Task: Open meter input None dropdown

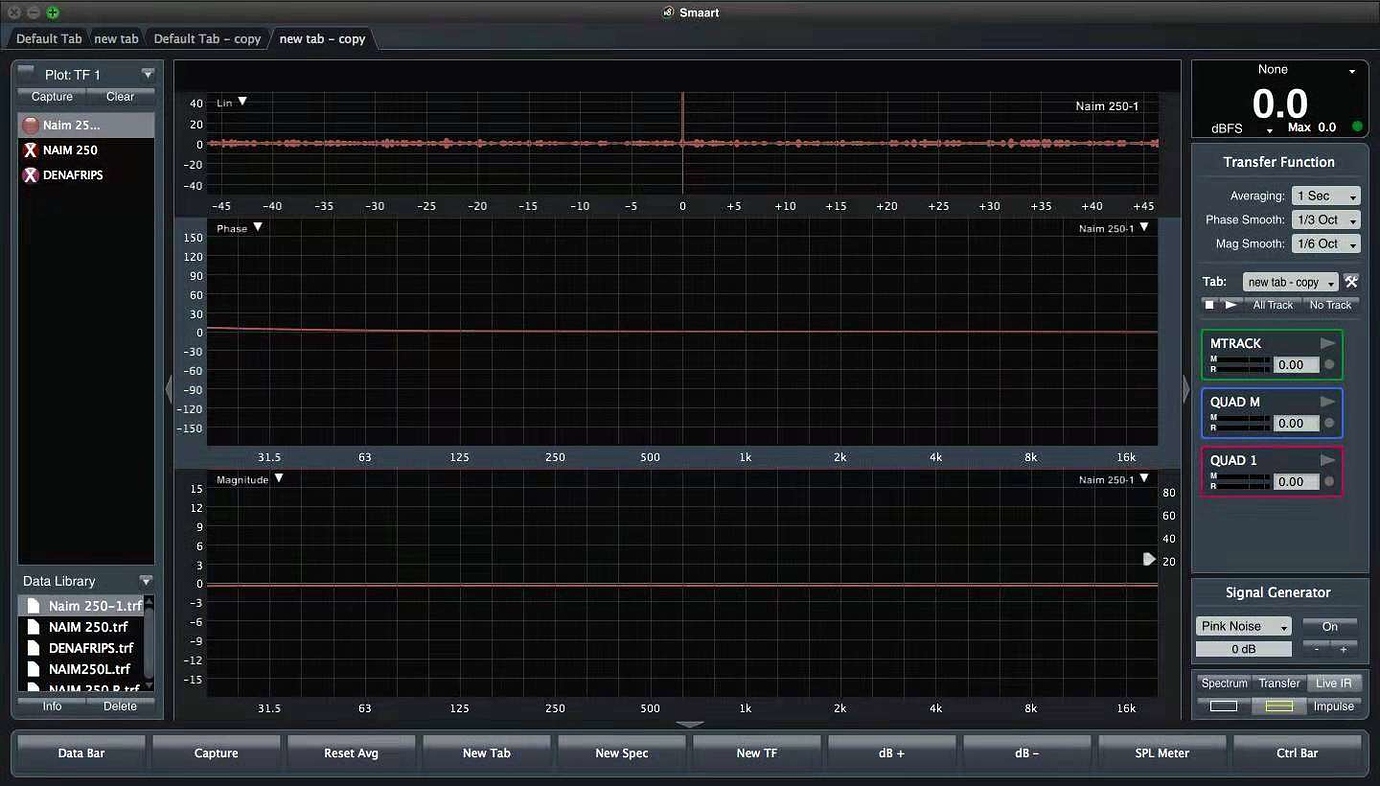Action: click(x=1353, y=71)
